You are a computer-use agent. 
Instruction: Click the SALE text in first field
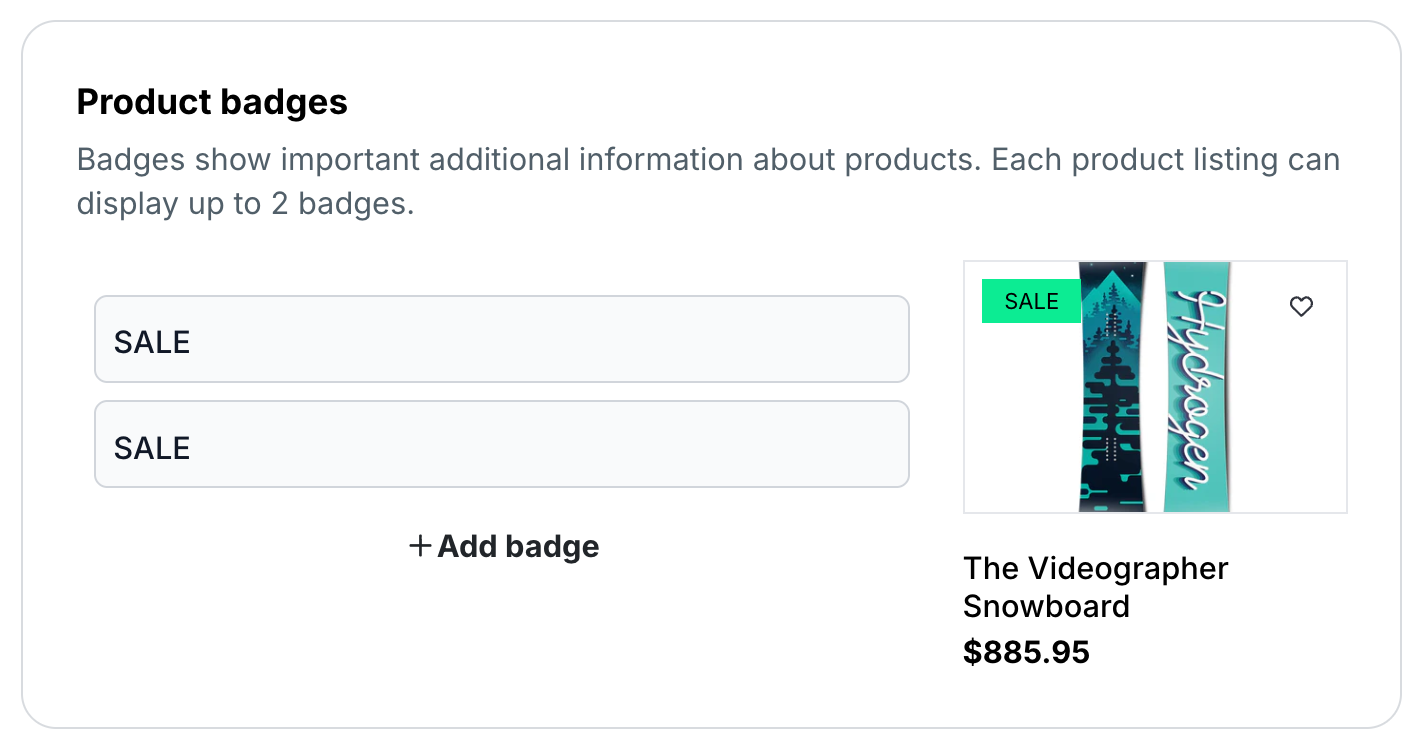[x=152, y=342]
